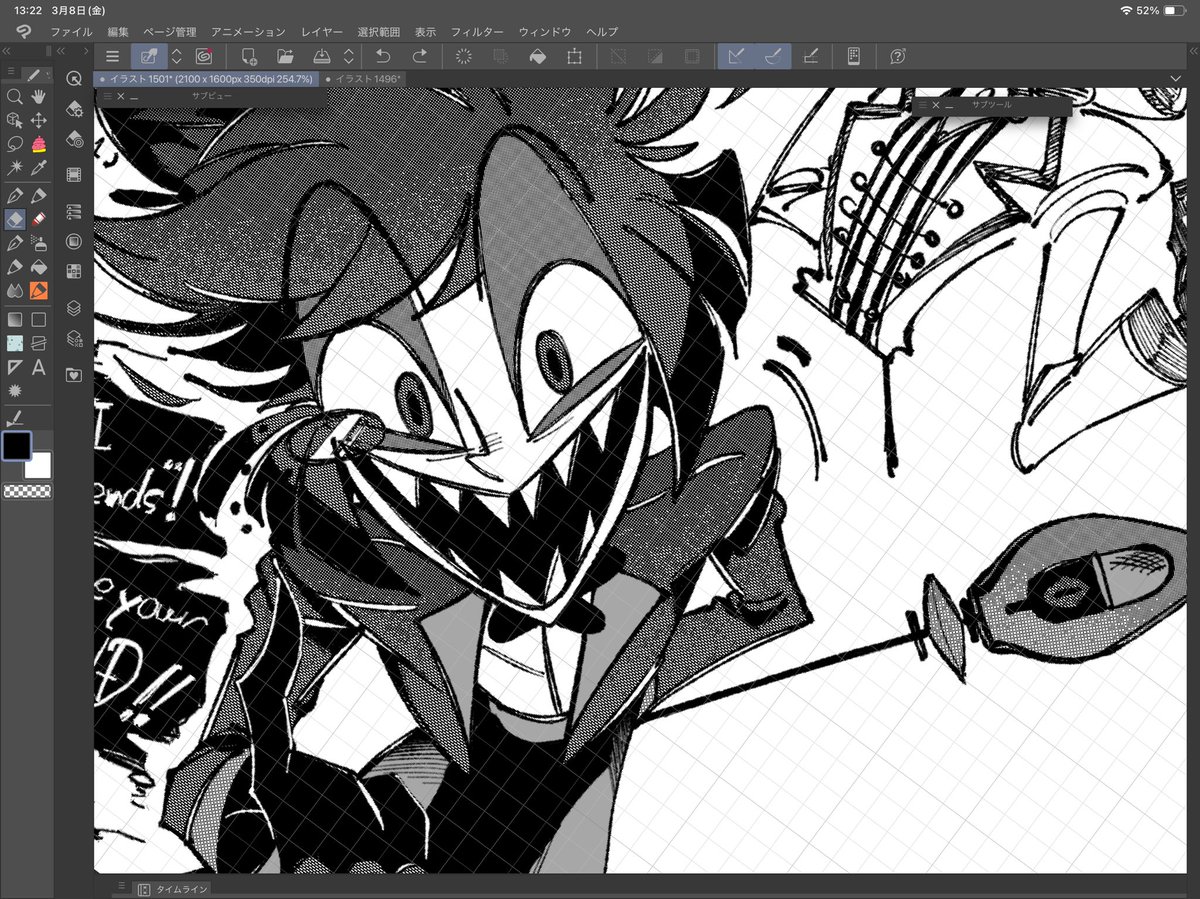Select the starburst correct-line tool
The height and width of the screenshot is (899, 1200).
pyautogui.click(x=15, y=390)
